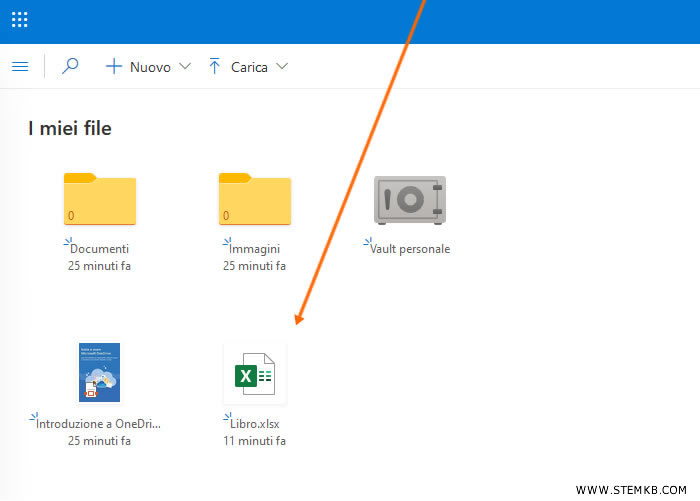Click the I miei file heading
This screenshot has width=700, height=501.
click(70, 128)
